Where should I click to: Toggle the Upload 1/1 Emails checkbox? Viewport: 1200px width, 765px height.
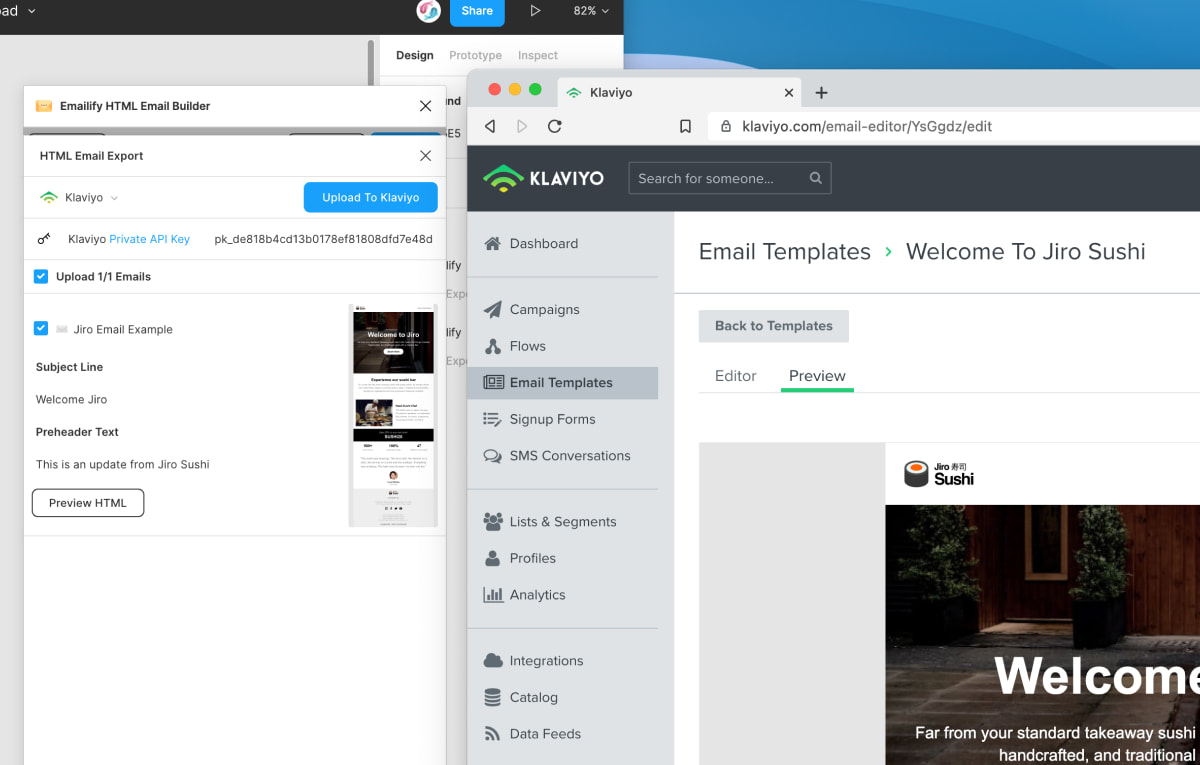click(x=41, y=277)
